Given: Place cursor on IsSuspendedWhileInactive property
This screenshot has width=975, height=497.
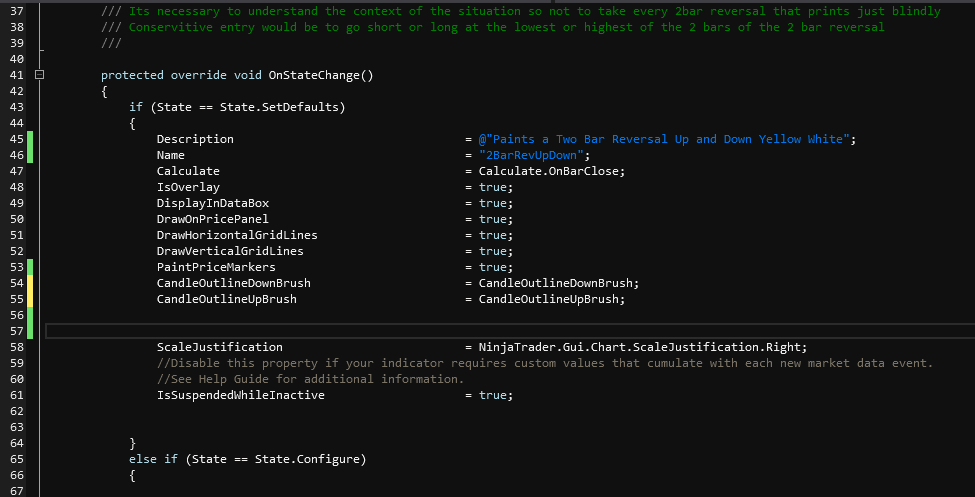Looking at the screenshot, I should 240,395.
